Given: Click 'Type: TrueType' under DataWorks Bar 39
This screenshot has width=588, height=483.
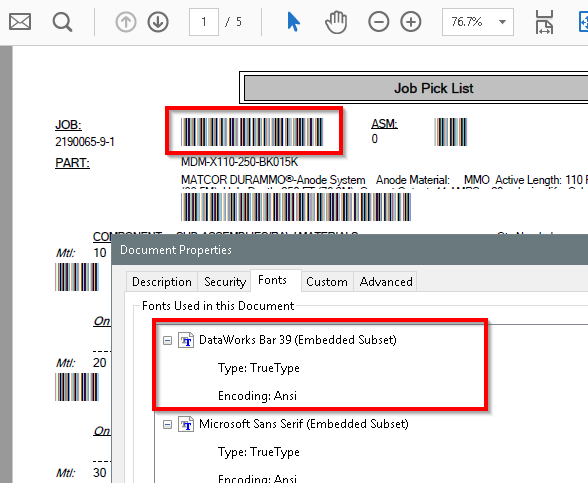Looking at the screenshot, I should 259,368.
